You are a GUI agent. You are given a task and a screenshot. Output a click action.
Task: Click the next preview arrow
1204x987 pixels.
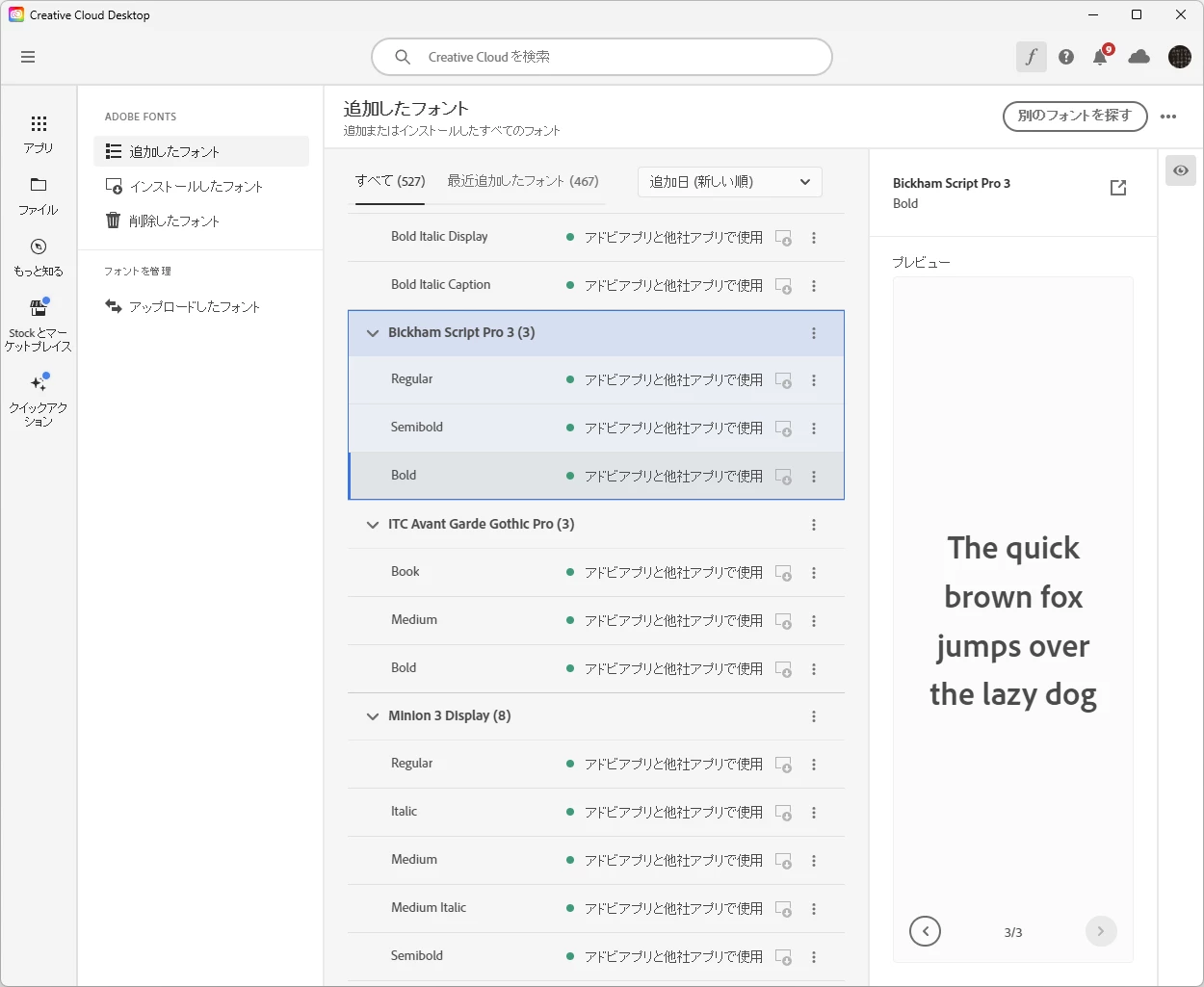point(1101,931)
